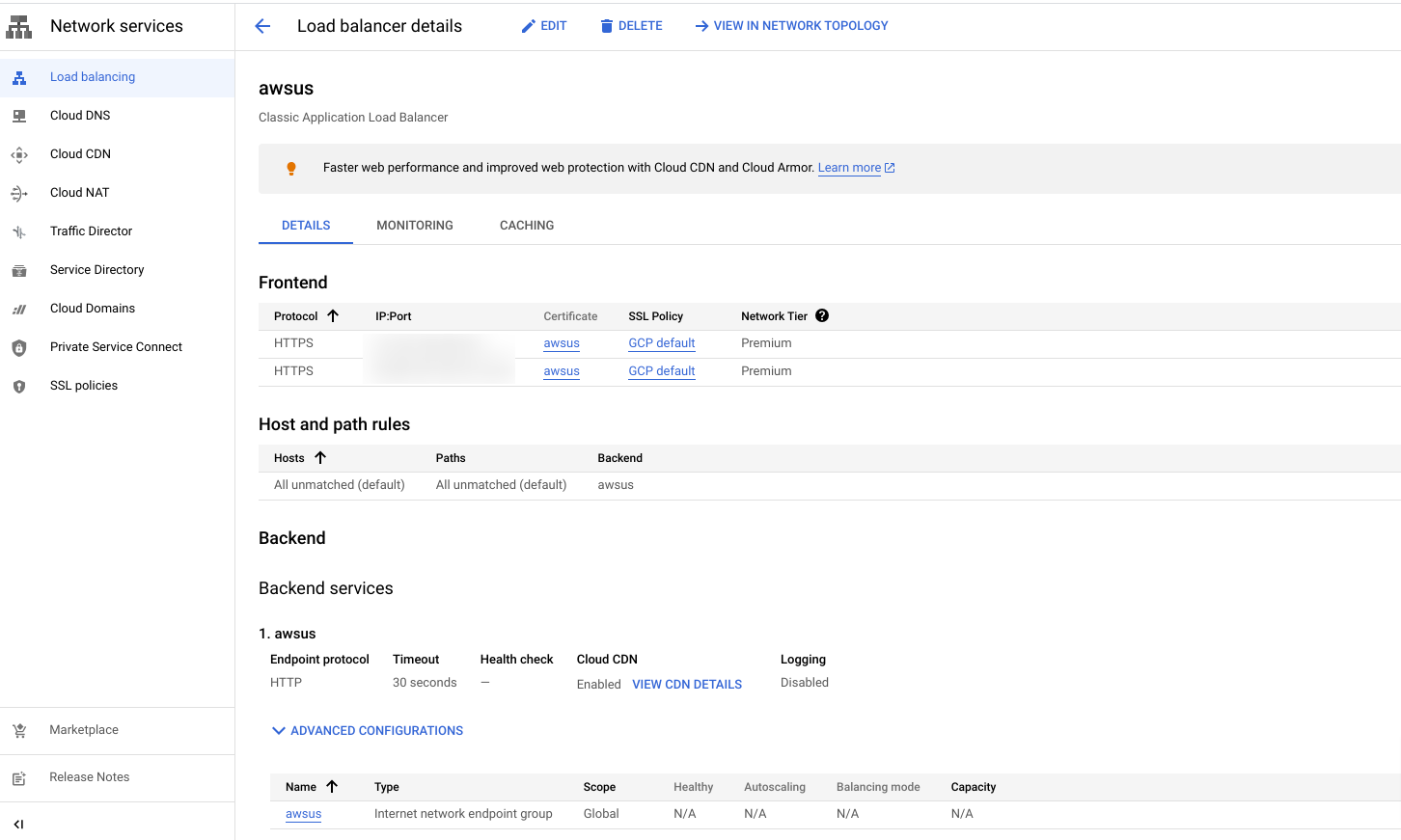Screen dimensions: 1401x840
Task: Click the Network services logo icon
Action: pyautogui.click(x=18, y=26)
